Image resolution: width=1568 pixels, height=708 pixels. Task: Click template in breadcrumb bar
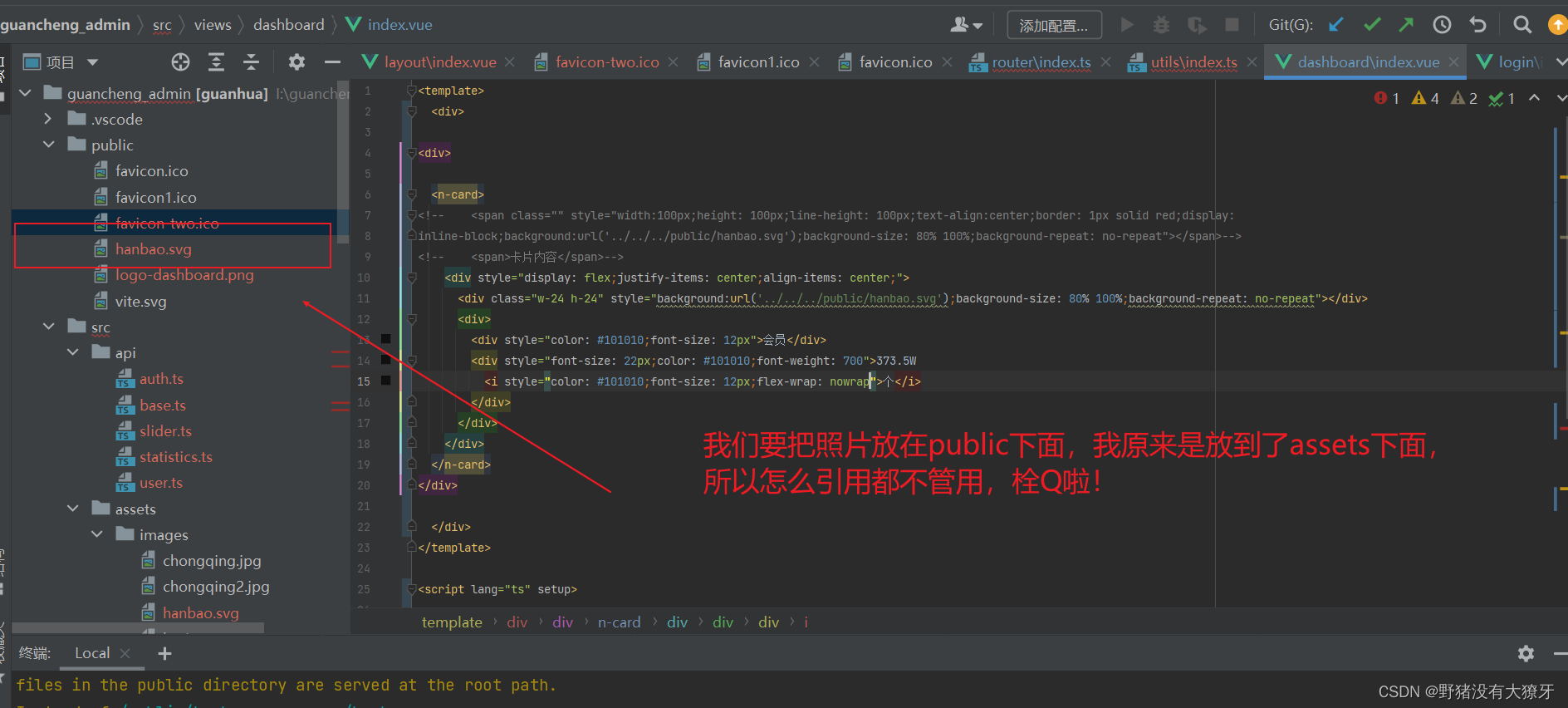click(452, 622)
